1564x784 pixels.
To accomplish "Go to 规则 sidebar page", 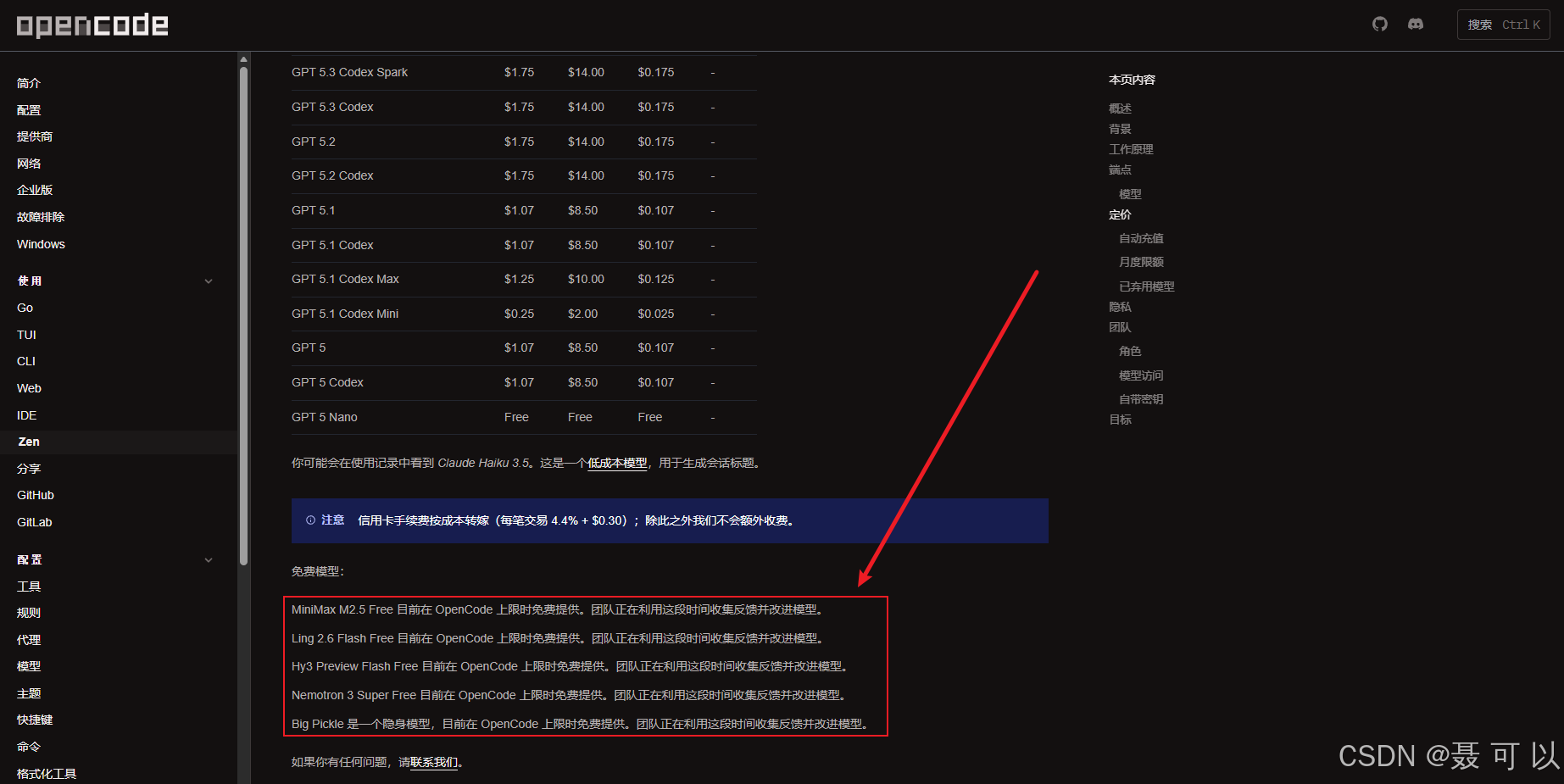I will pyautogui.click(x=29, y=613).
